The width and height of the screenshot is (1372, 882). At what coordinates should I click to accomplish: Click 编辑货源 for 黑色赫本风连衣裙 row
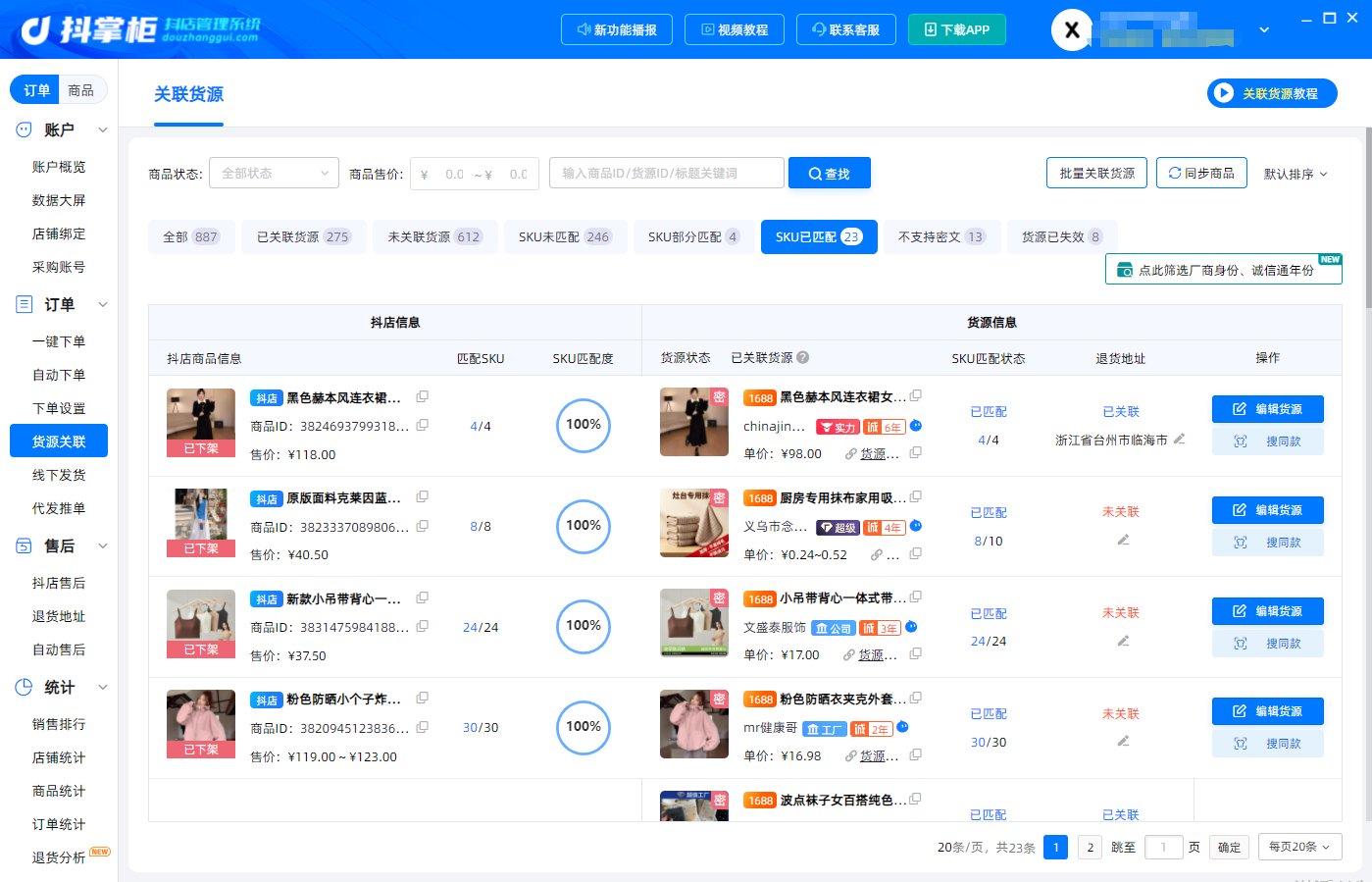(1268, 409)
